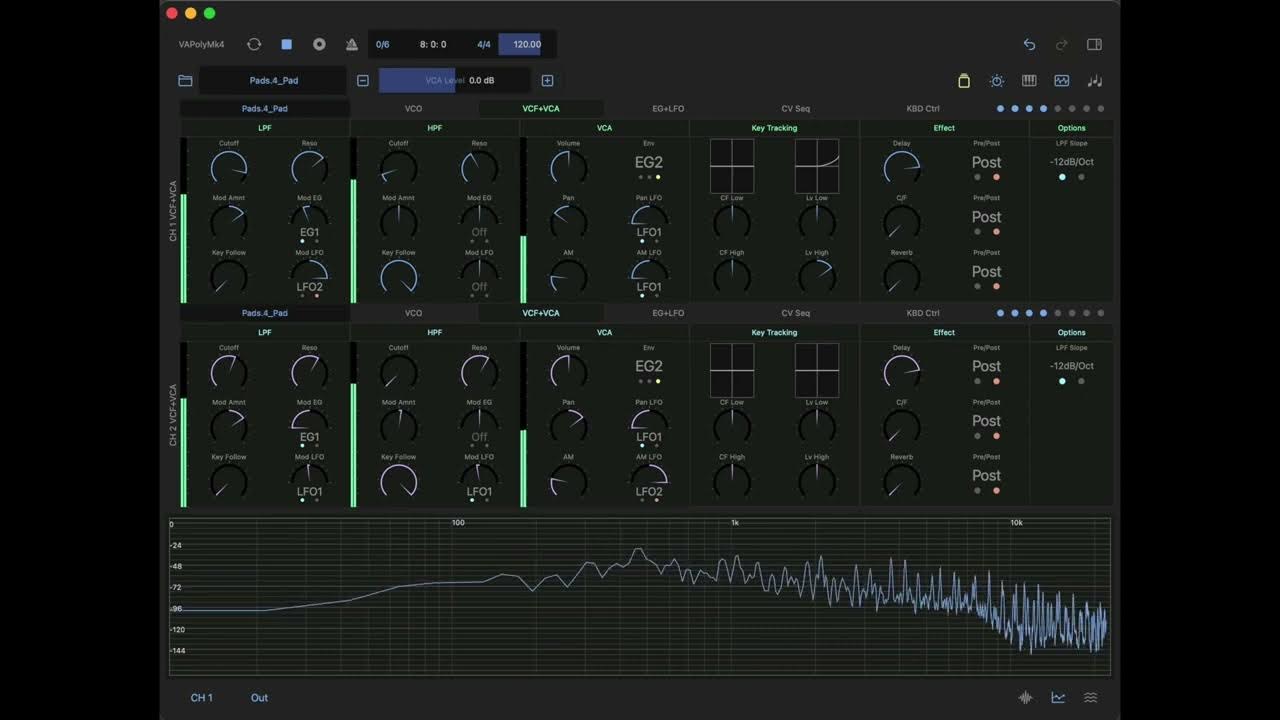Click CH 2 Key Tracking CF curve graph

coord(732,371)
